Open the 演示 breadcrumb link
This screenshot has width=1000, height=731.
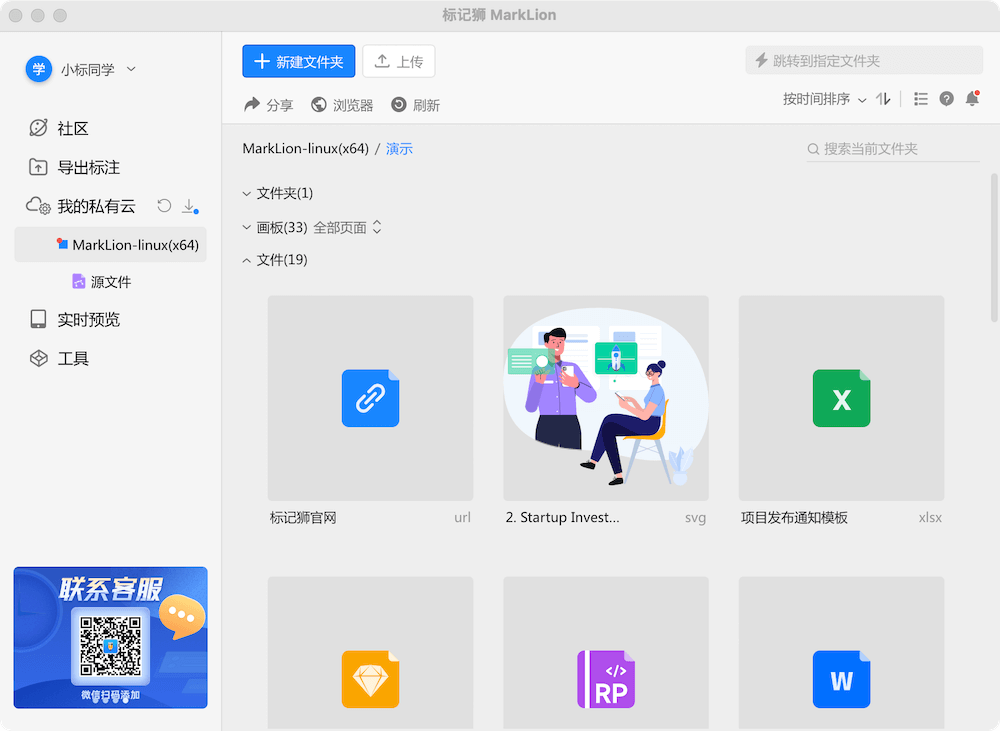coord(399,146)
